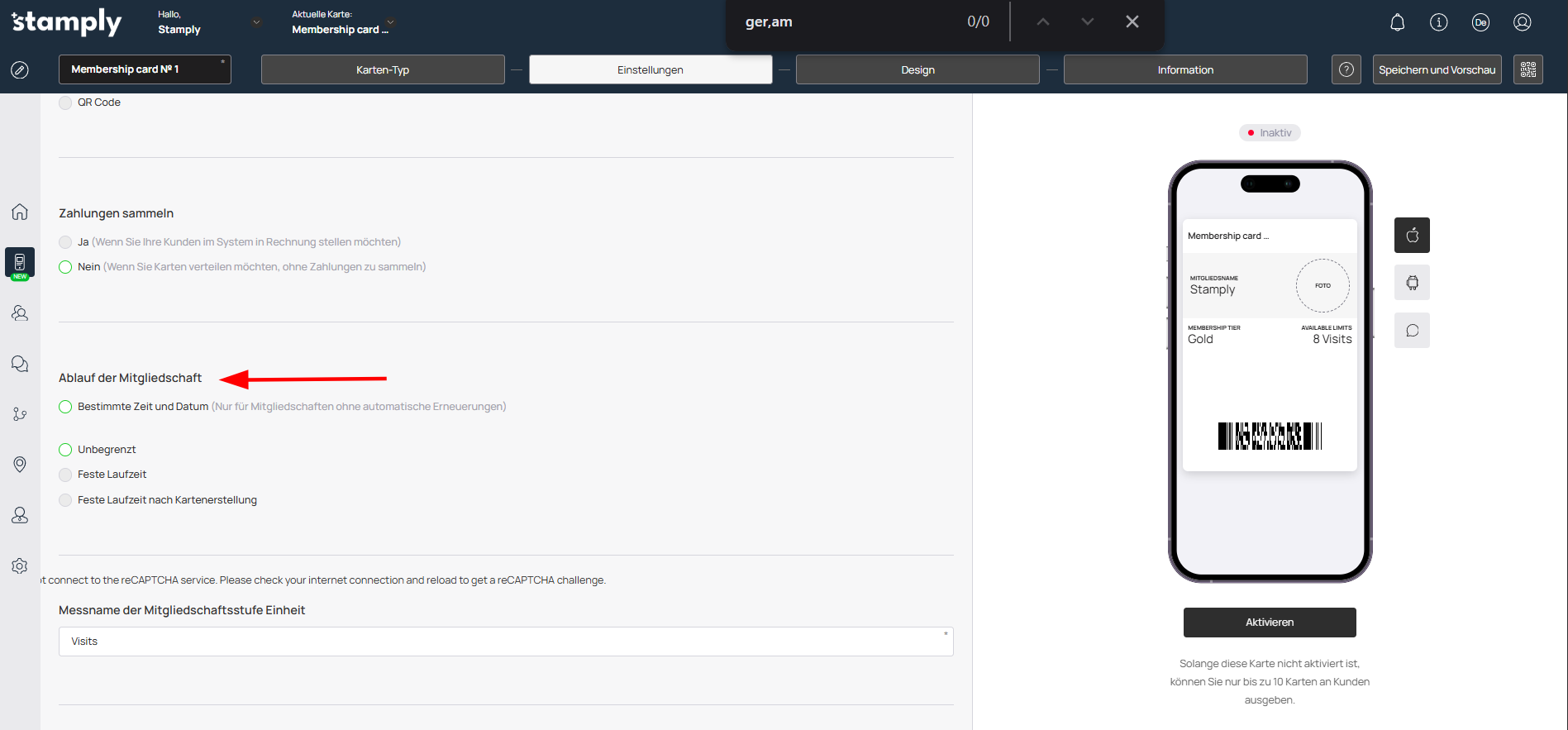The height and width of the screenshot is (730, 1568).
Task: Go to next search result arrow
Action: coord(1087,21)
